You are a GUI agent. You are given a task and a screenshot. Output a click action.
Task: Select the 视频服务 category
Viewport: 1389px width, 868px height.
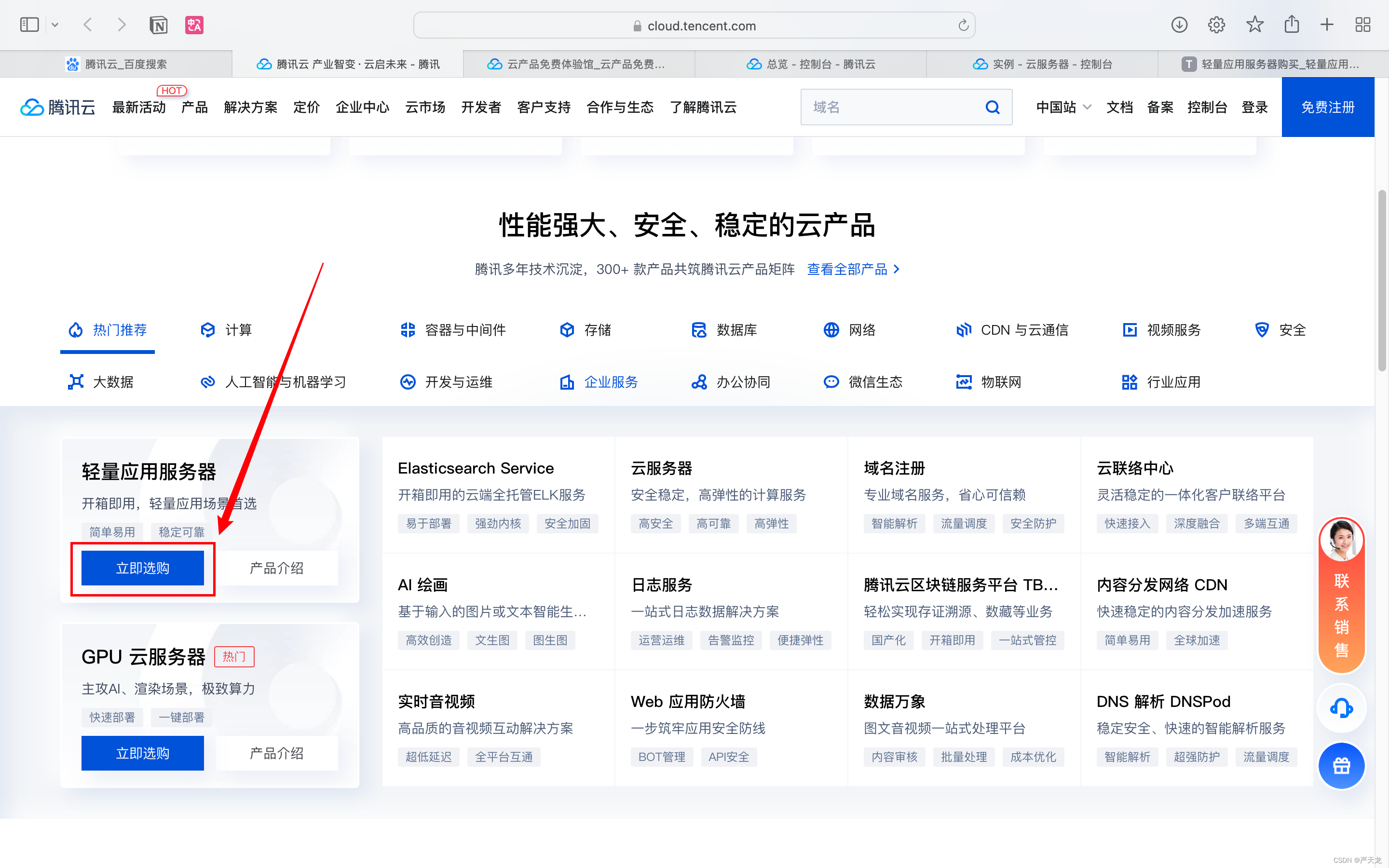point(1161,330)
